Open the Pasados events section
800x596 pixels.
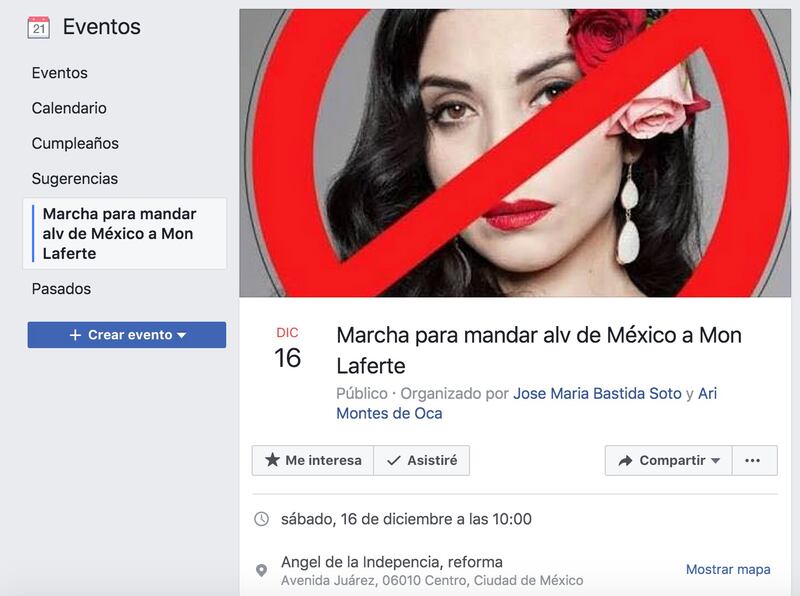coord(61,289)
